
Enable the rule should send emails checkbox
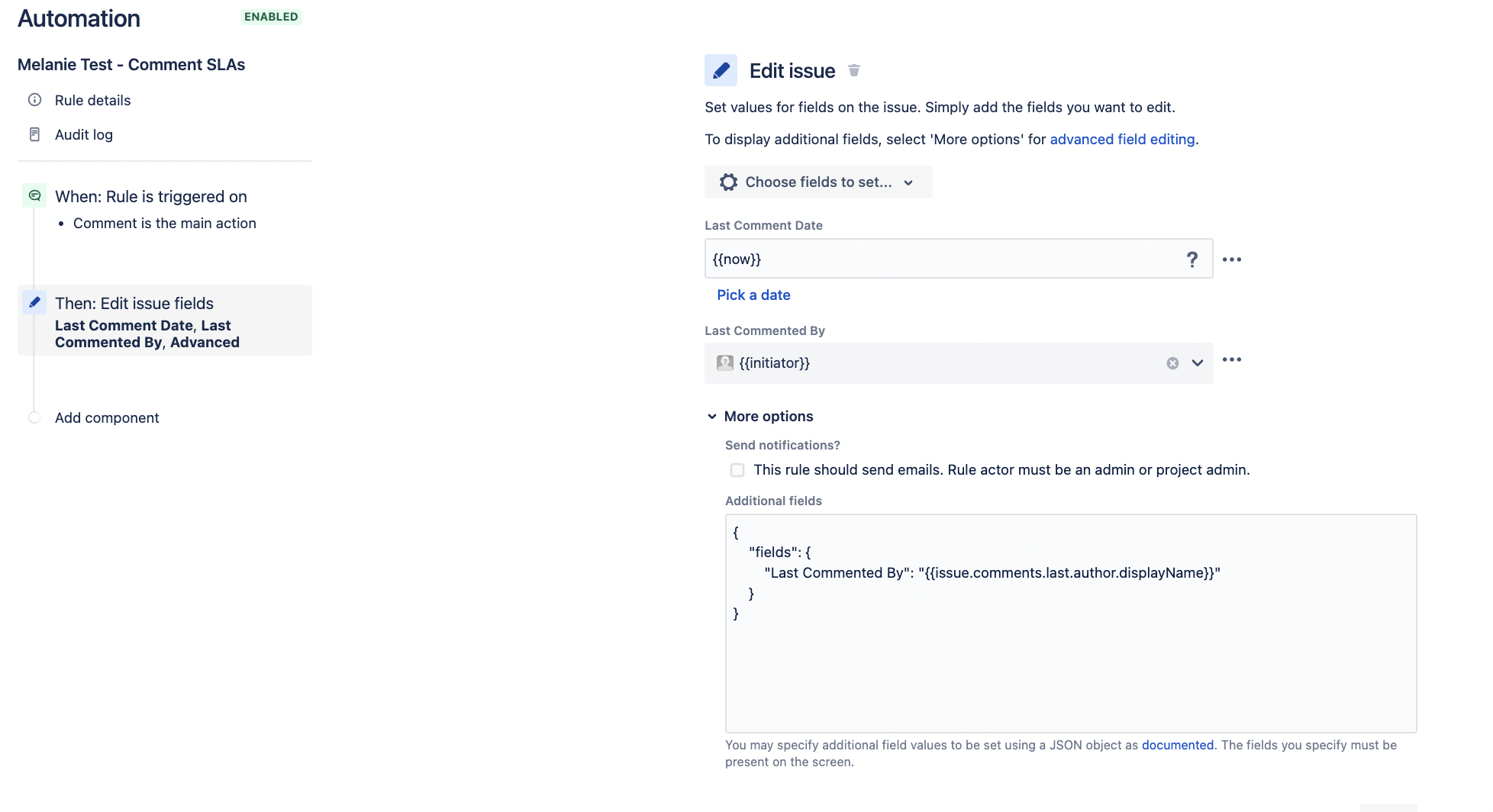point(737,469)
